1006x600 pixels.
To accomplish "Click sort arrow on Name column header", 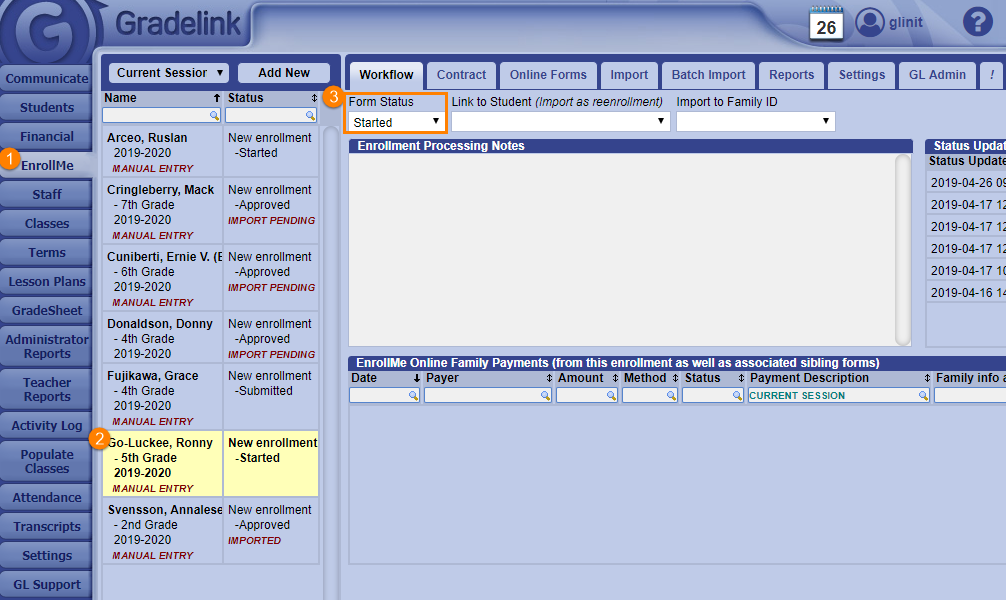I will (216, 98).
